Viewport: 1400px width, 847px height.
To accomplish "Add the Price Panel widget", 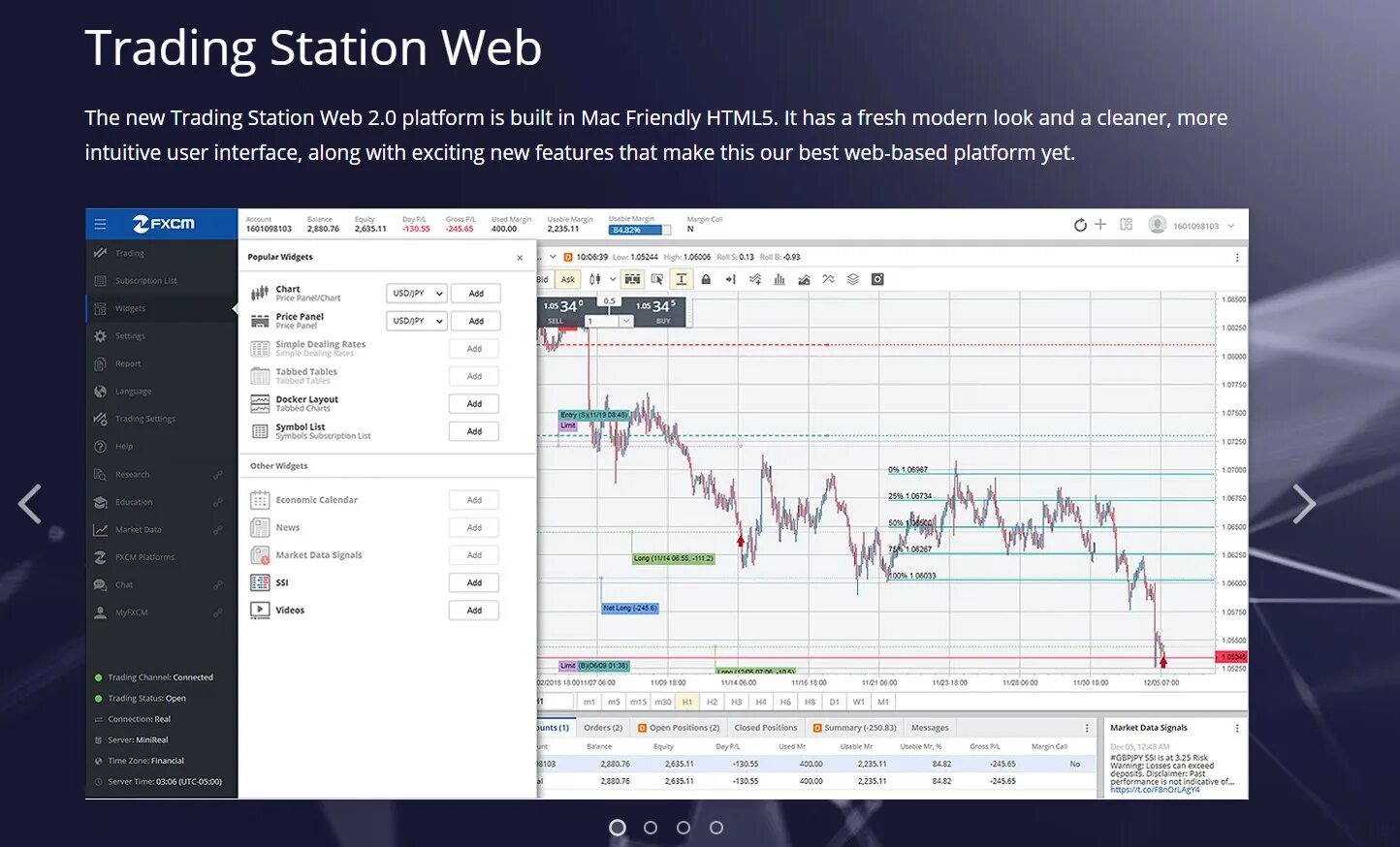I will click(476, 321).
